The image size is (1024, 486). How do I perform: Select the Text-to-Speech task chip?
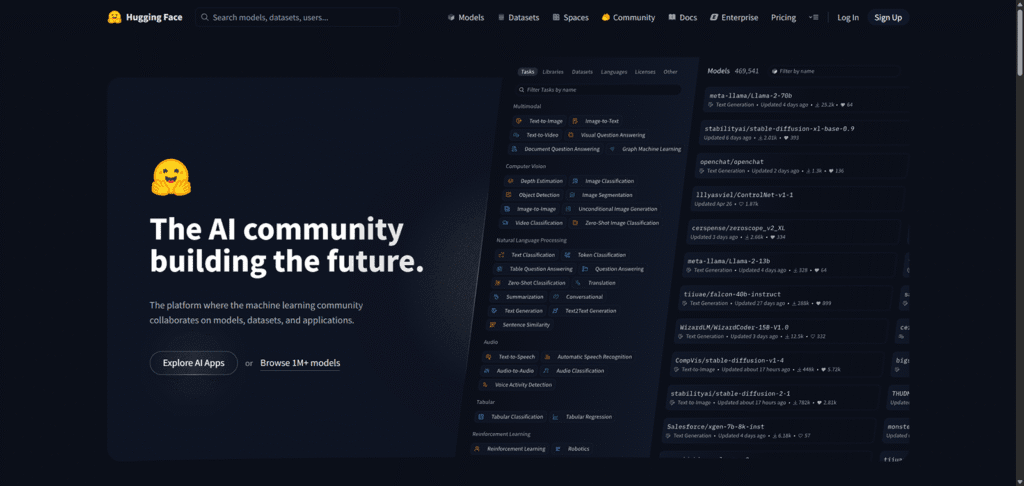(510, 357)
